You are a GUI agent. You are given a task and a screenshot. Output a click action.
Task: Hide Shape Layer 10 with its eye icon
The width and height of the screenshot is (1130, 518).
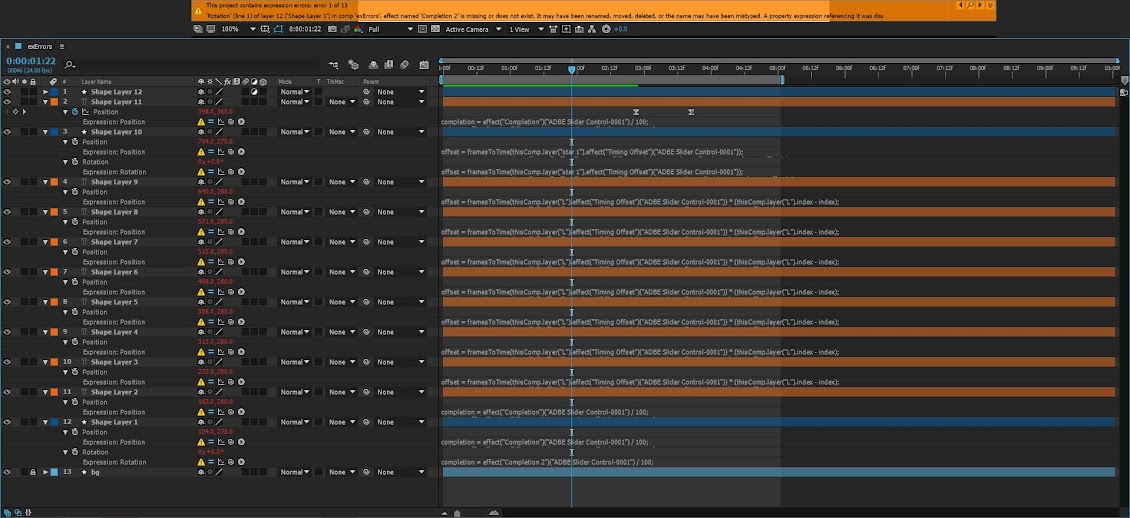pos(7,132)
